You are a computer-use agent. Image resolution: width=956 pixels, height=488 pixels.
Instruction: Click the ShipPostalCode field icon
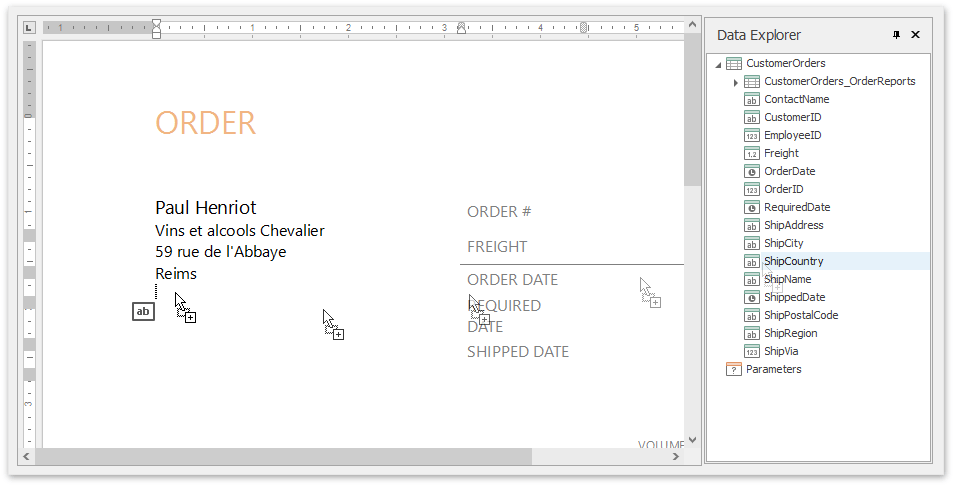pyautogui.click(x=752, y=315)
